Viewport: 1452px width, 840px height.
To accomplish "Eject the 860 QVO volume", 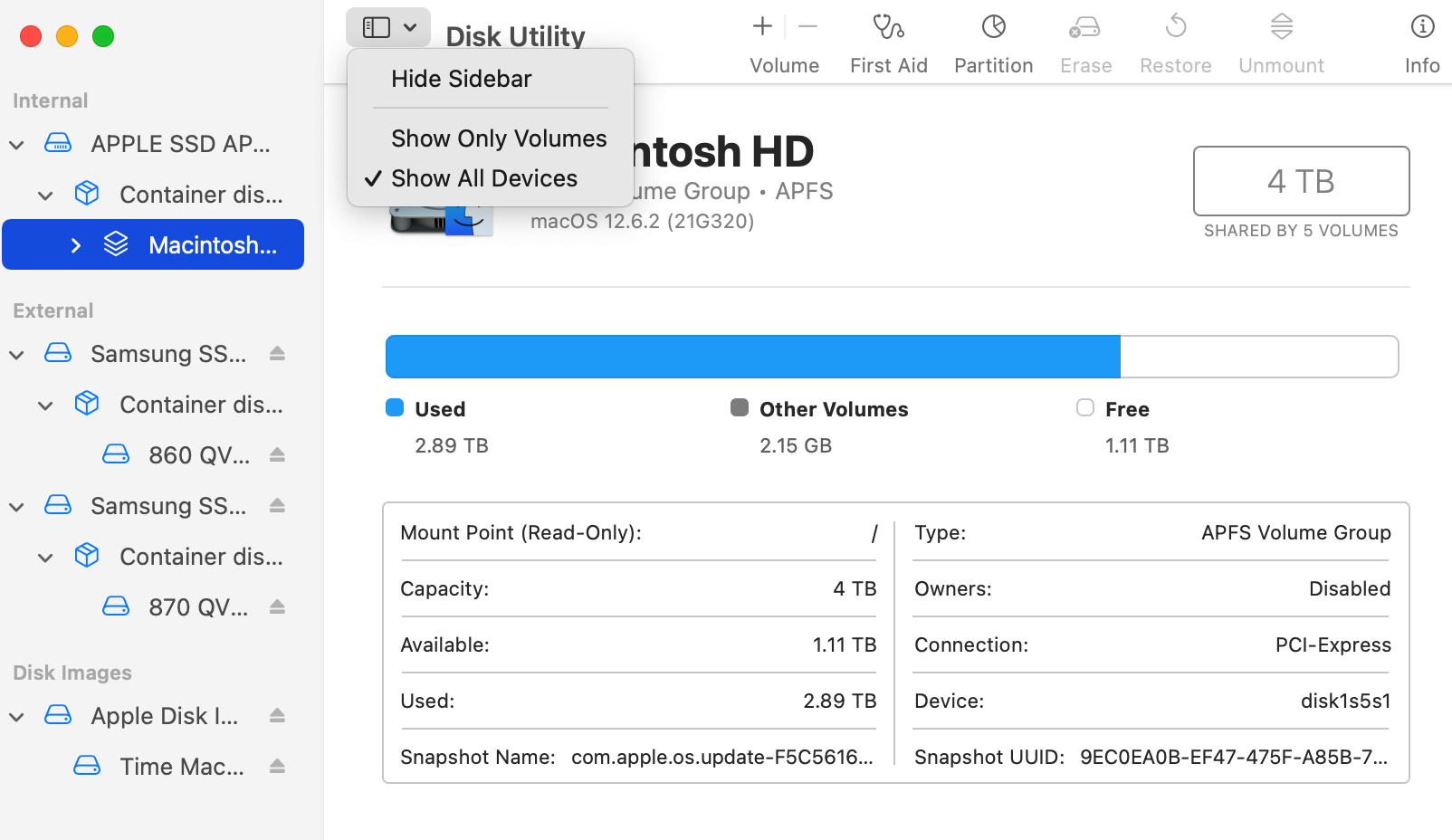I will [x=277, y=454].
